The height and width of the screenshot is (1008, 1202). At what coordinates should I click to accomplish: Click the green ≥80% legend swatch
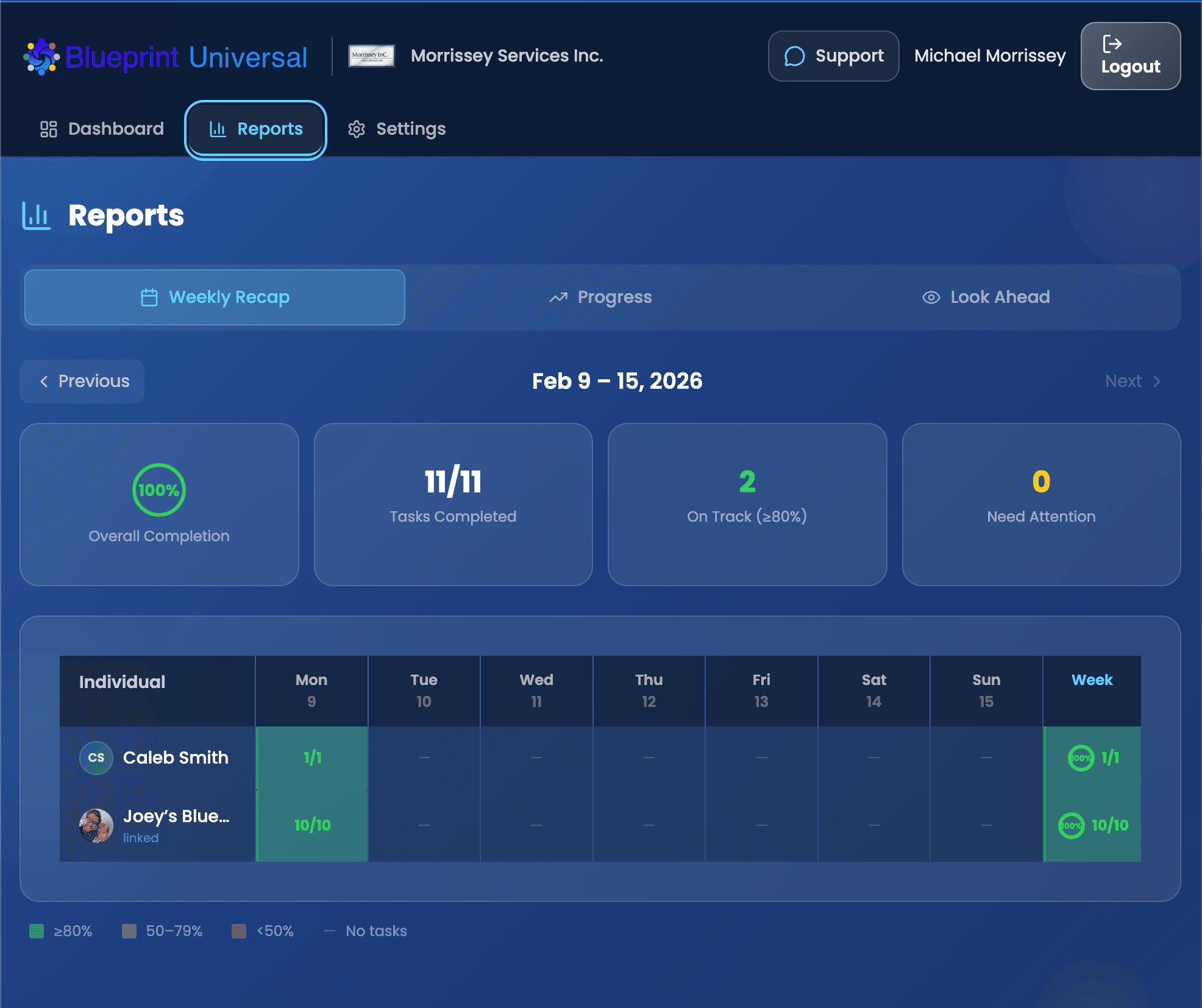pyautogui.click(x=37, y=931)
